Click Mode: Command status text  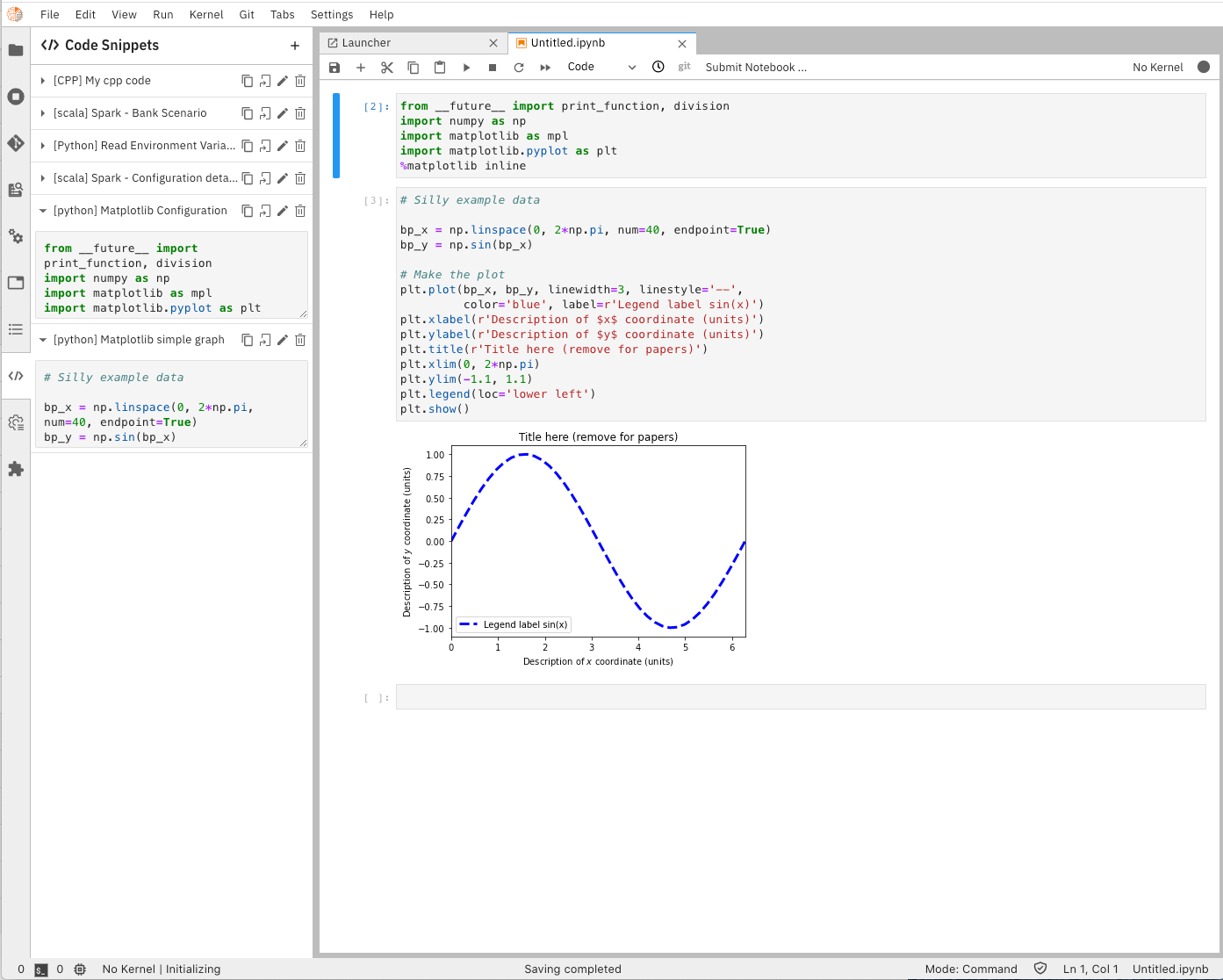[971, 969]
